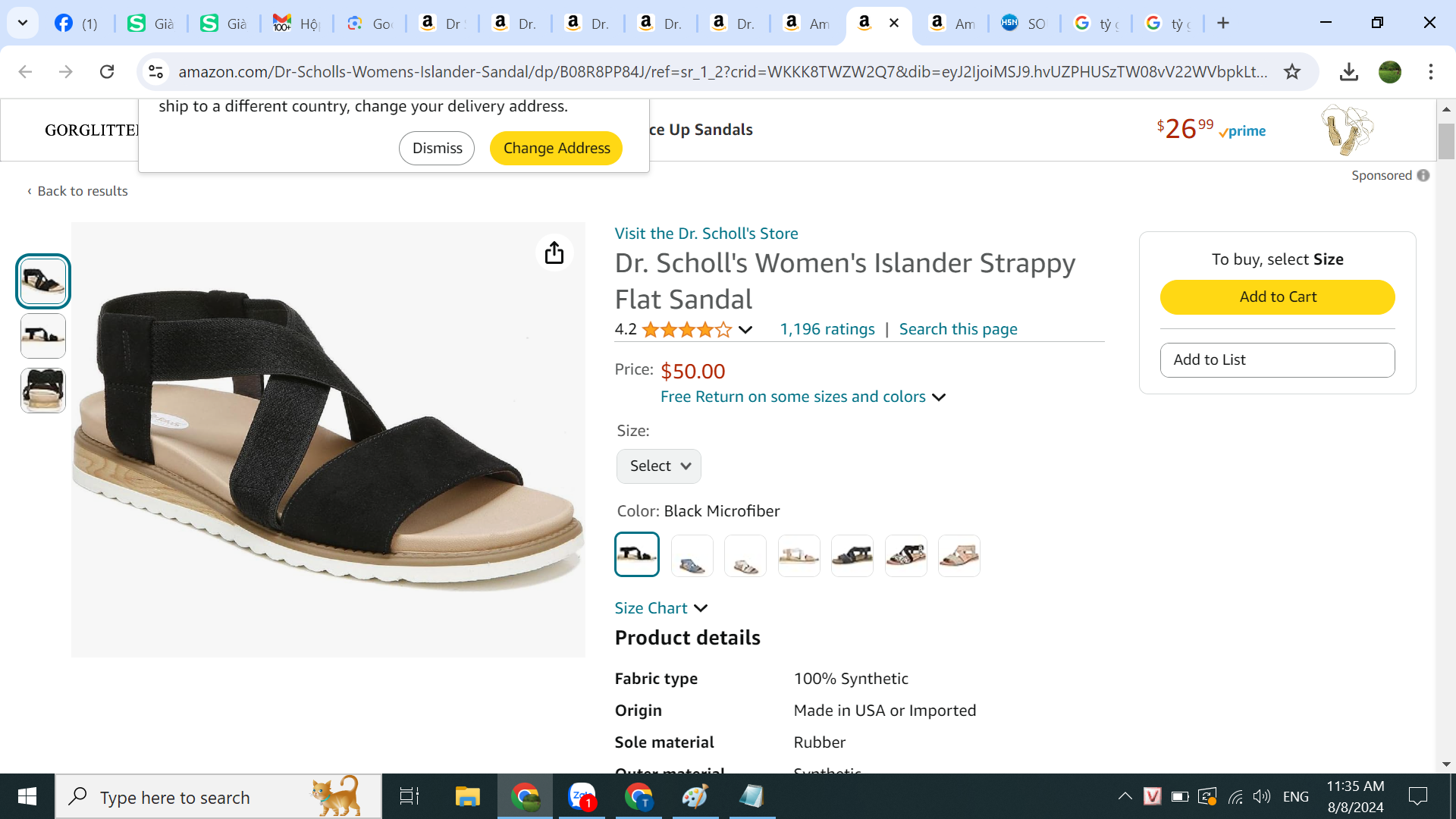Viewport: 1456px width, 819px height.
Task: View site information icon in address bar
Action: click(x=155, y=71)
